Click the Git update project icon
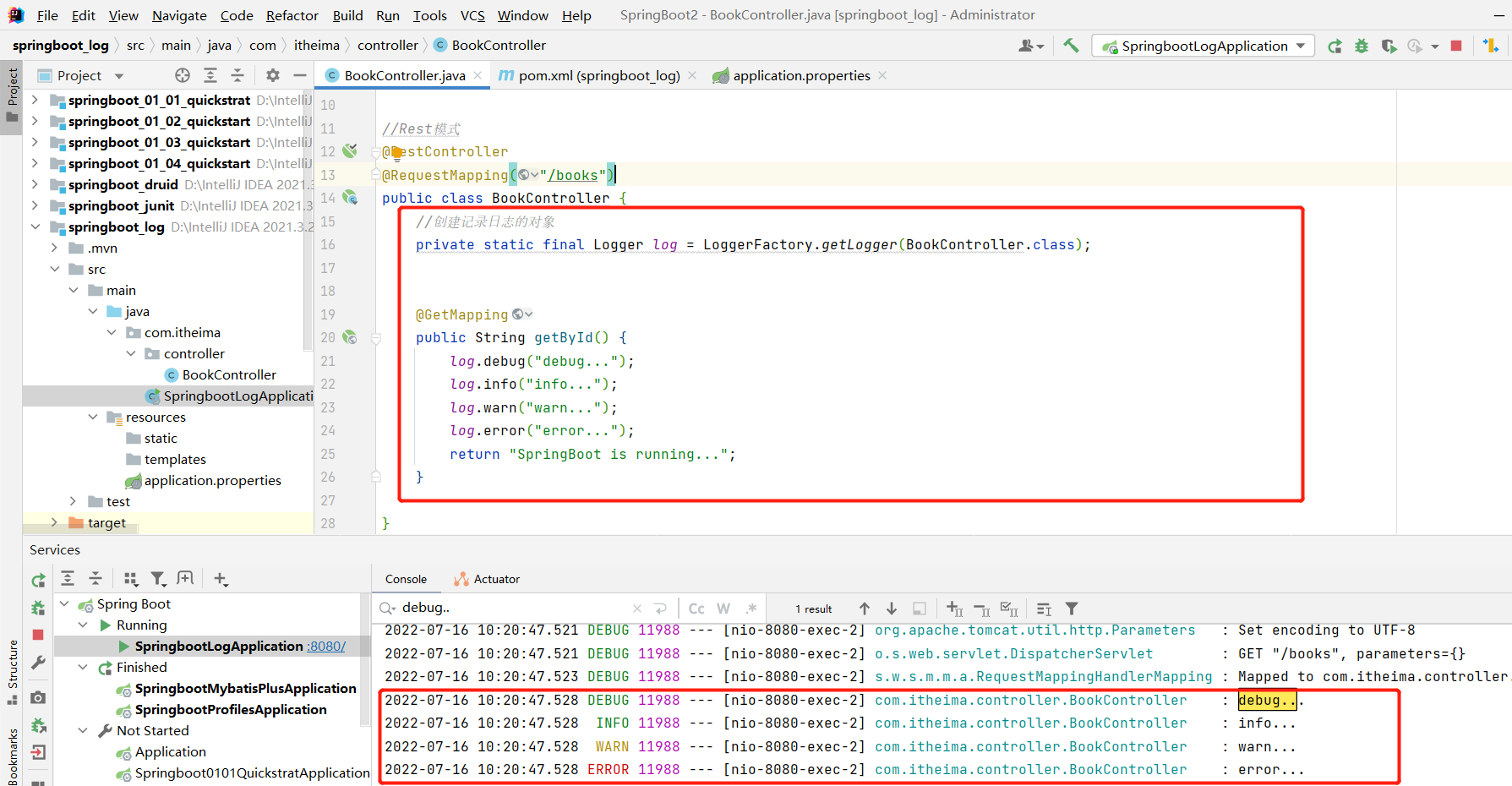 (1492, 46)
